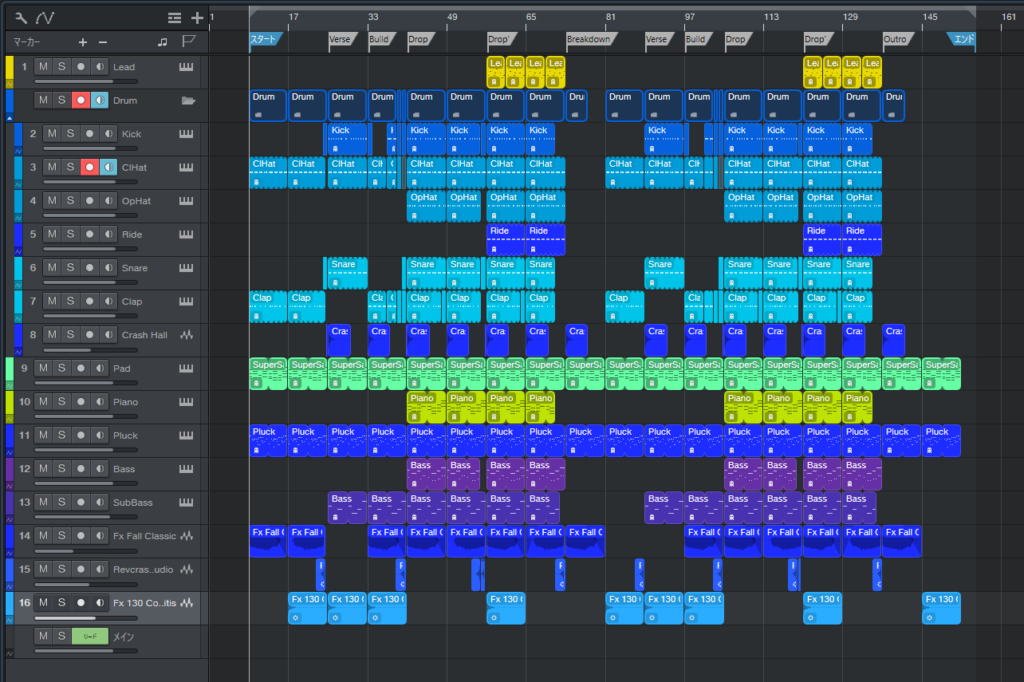This screenshot has width=1024, height=682.
Task: Click the music note icon in marker row
Action: pos(162,42)
